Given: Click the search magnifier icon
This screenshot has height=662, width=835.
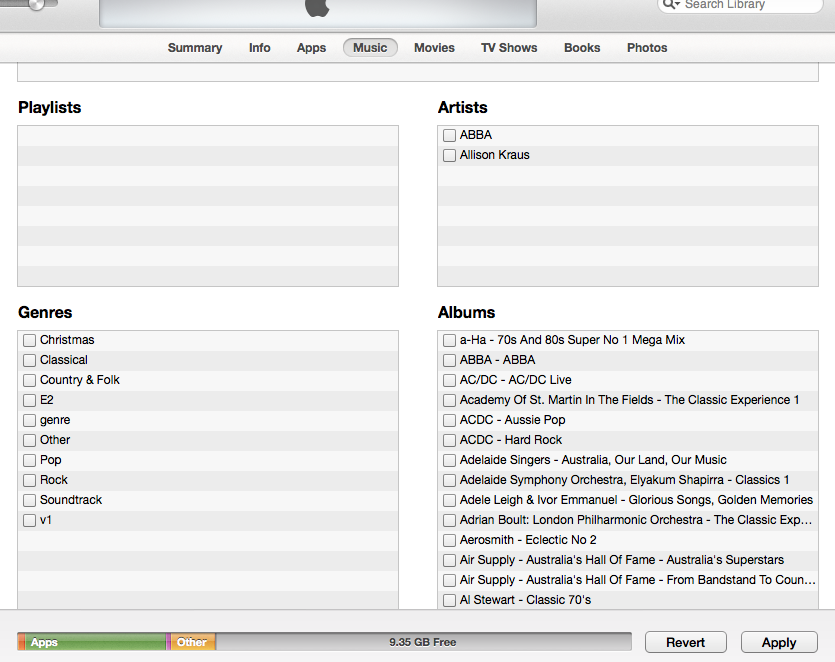Looking at the screenshot, I should point(670,4).
